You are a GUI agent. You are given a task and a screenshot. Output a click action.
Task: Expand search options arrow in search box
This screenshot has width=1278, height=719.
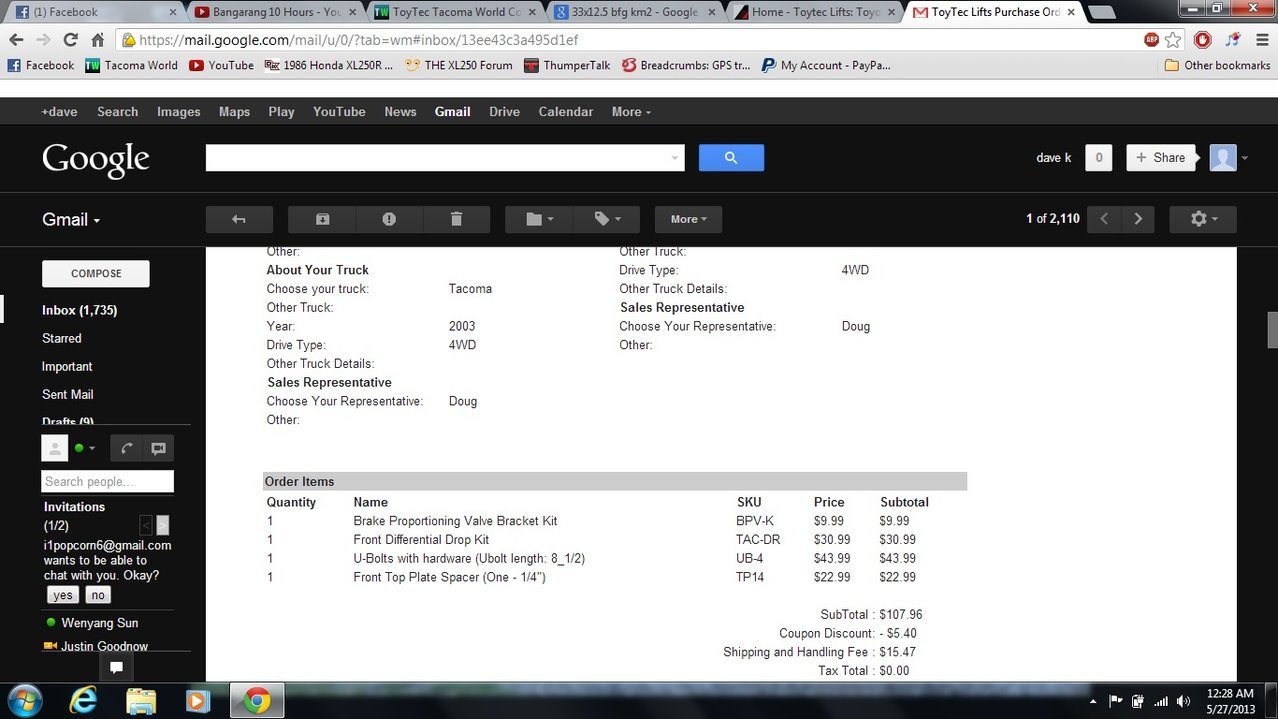pos(675,158)
